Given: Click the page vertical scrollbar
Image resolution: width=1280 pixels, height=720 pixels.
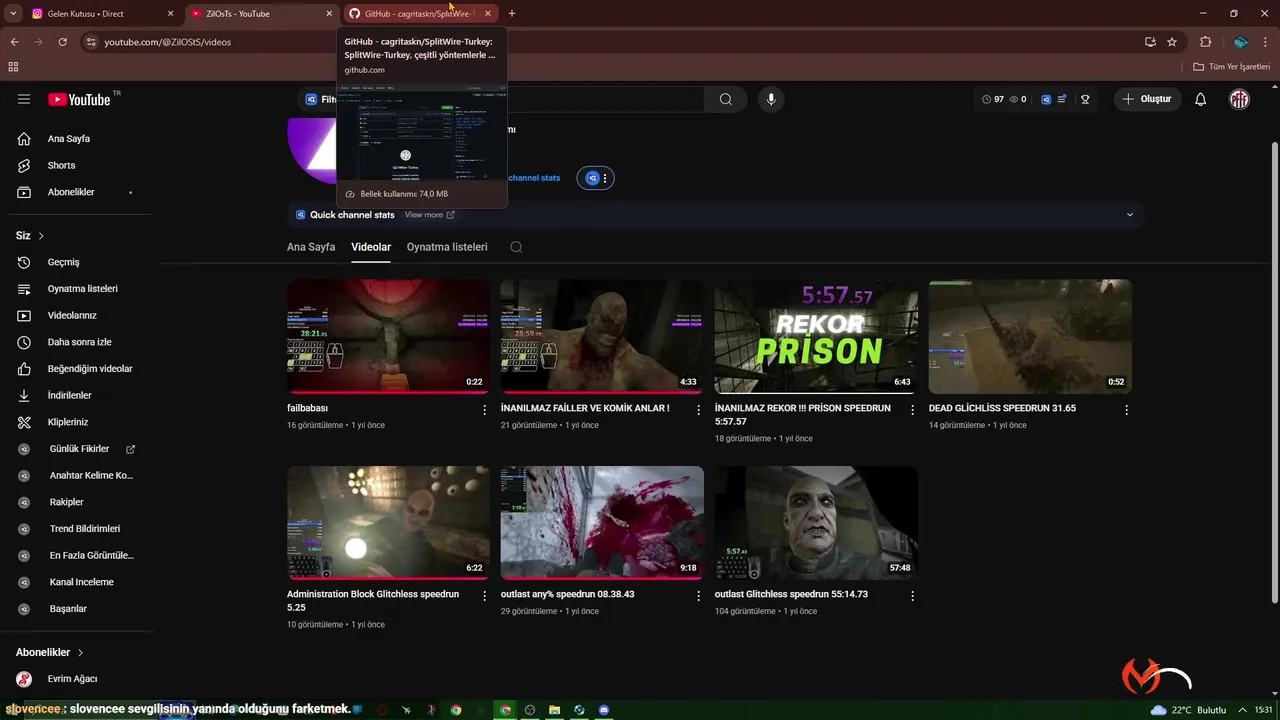Looking at the screenshot, I should (1274, 370).
